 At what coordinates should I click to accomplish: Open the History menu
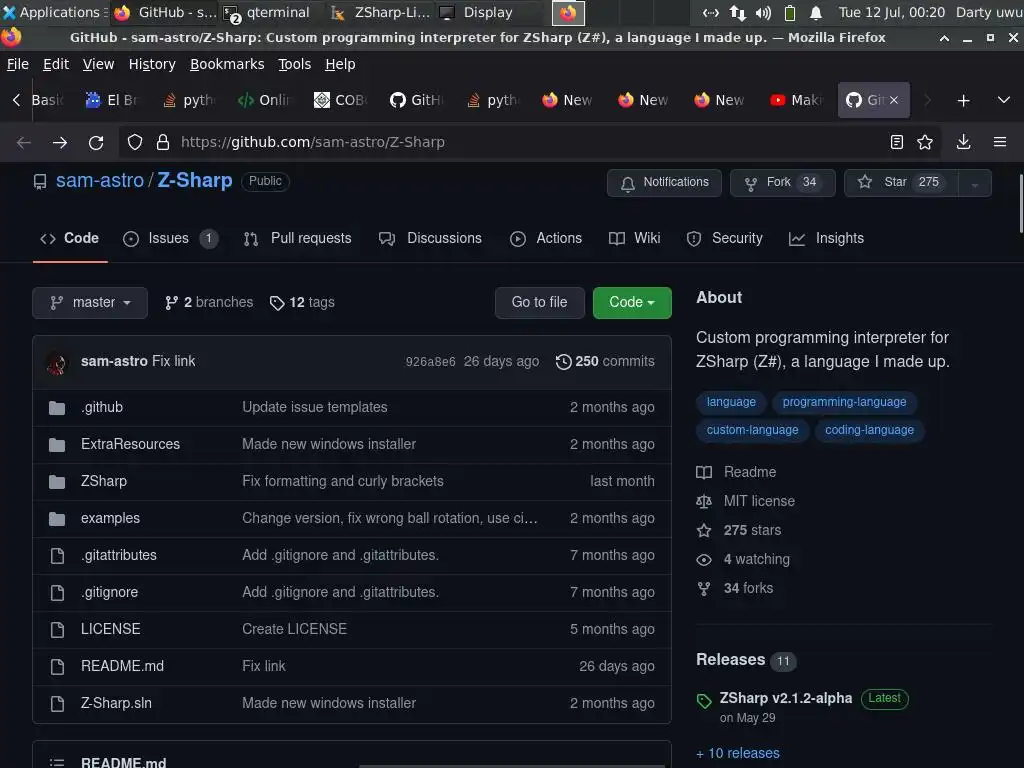tap(152, 64)
